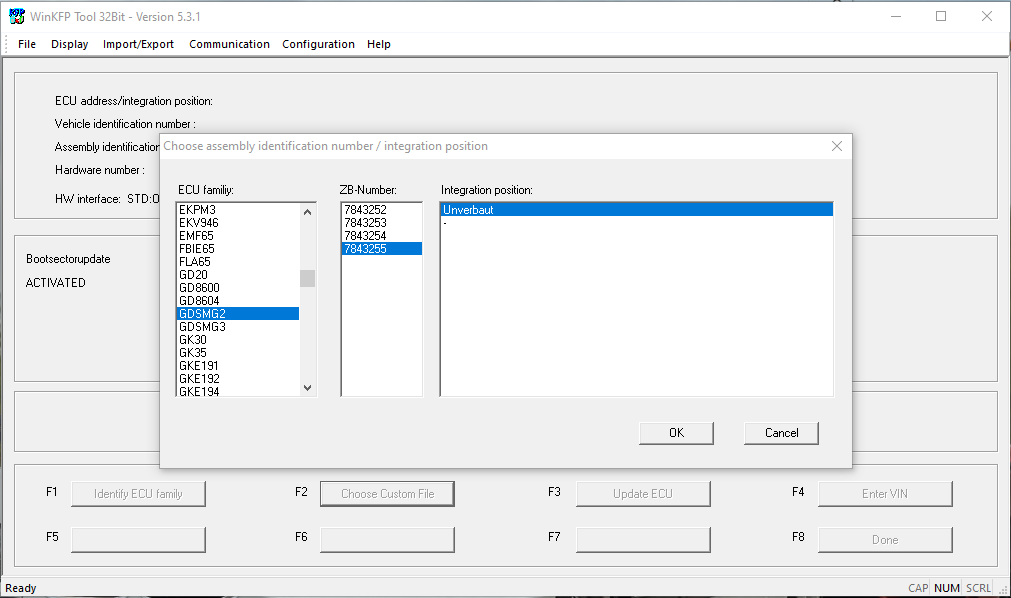This screenshot has width=1011, height=598.
Task: Click the CAP indicator in status bar
Action: (918, 588)
